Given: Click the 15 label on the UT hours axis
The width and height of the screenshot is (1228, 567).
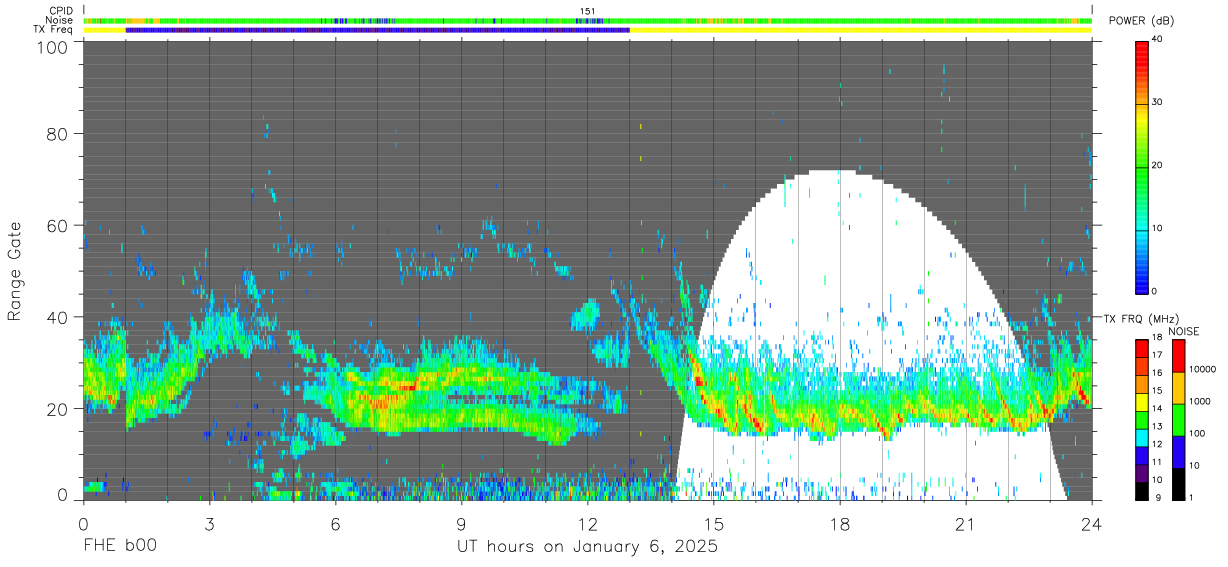Looking at the screenshot, I should 714,523.
